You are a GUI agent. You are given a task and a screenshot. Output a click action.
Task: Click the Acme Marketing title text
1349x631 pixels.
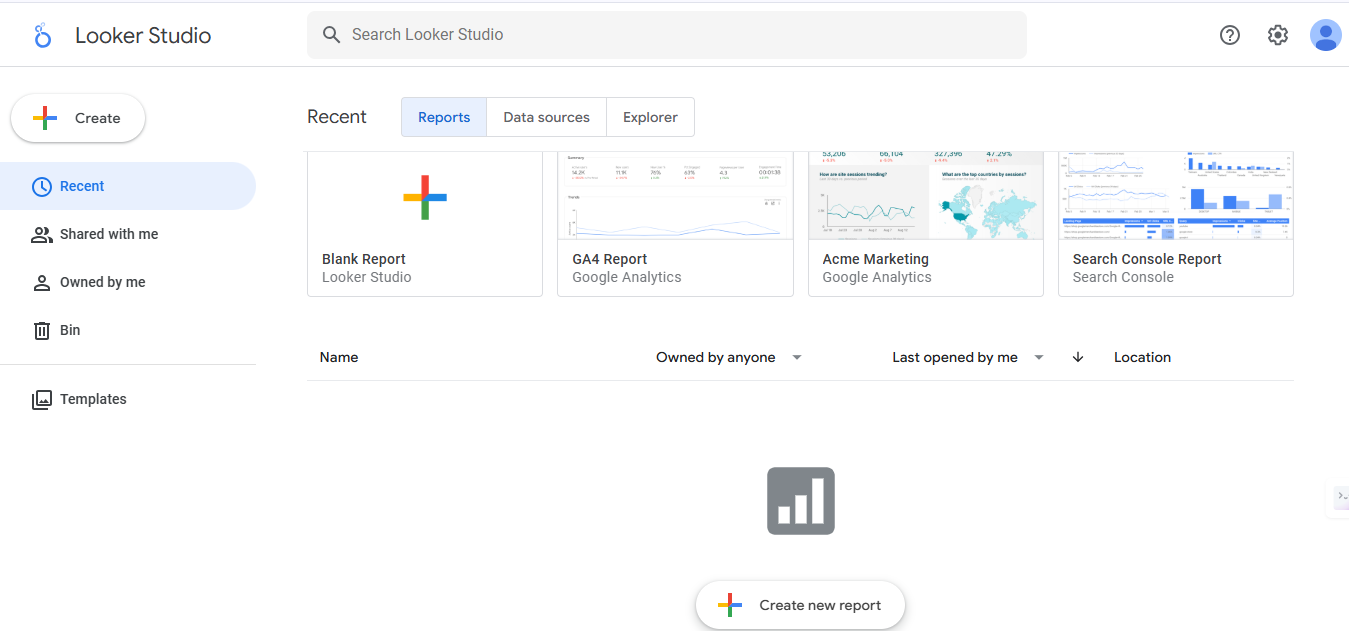(x=876, y=259)
